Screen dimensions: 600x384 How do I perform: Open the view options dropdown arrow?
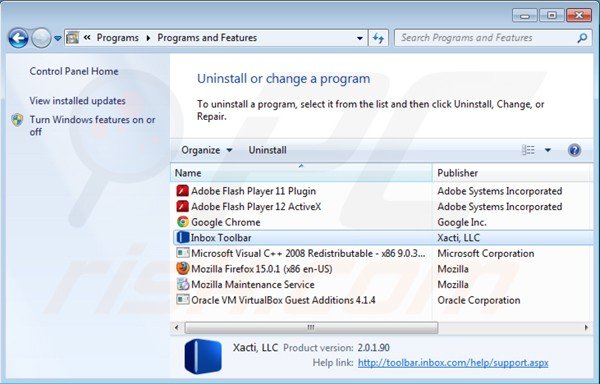tap(548, 150)
